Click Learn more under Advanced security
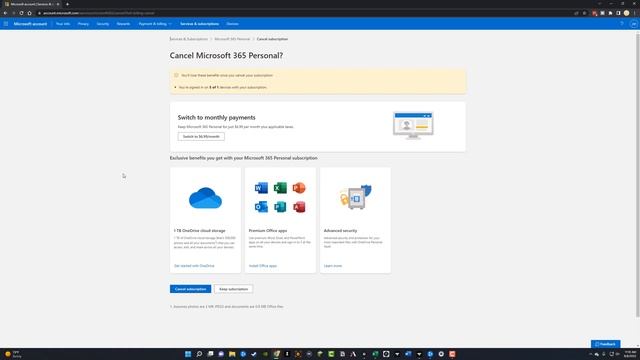Image resolution: width=640 pixels, height=360 pixels. click(333, 266)
